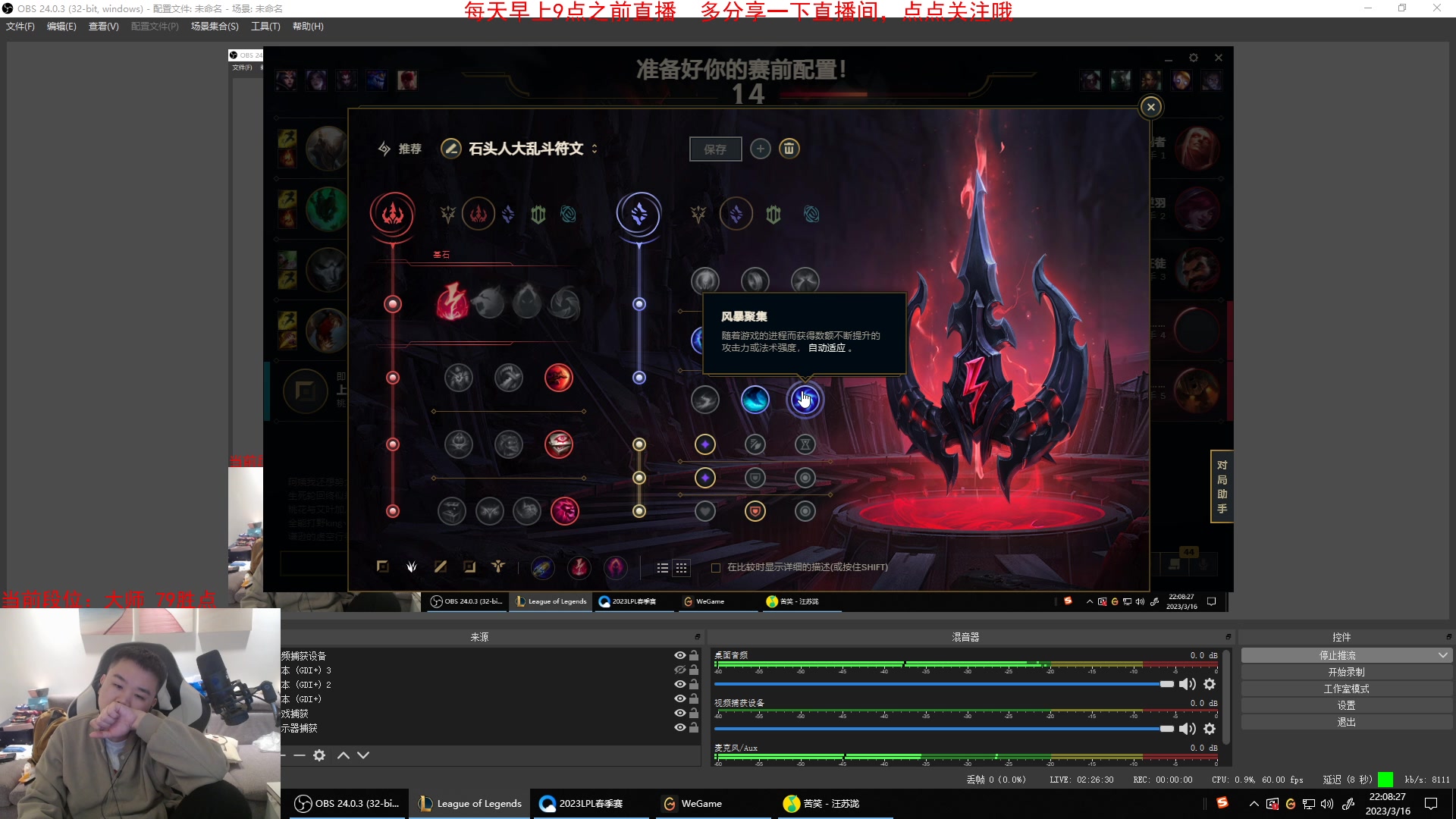
Task: Click the pencil icon to rename rune page
Action: pos(451,149)
